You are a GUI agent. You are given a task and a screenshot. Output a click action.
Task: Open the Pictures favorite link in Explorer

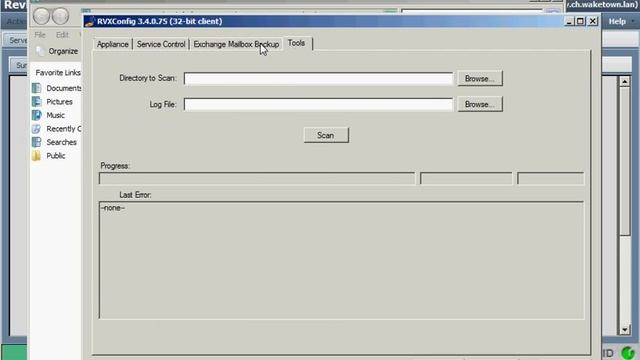tap(53, 102)
